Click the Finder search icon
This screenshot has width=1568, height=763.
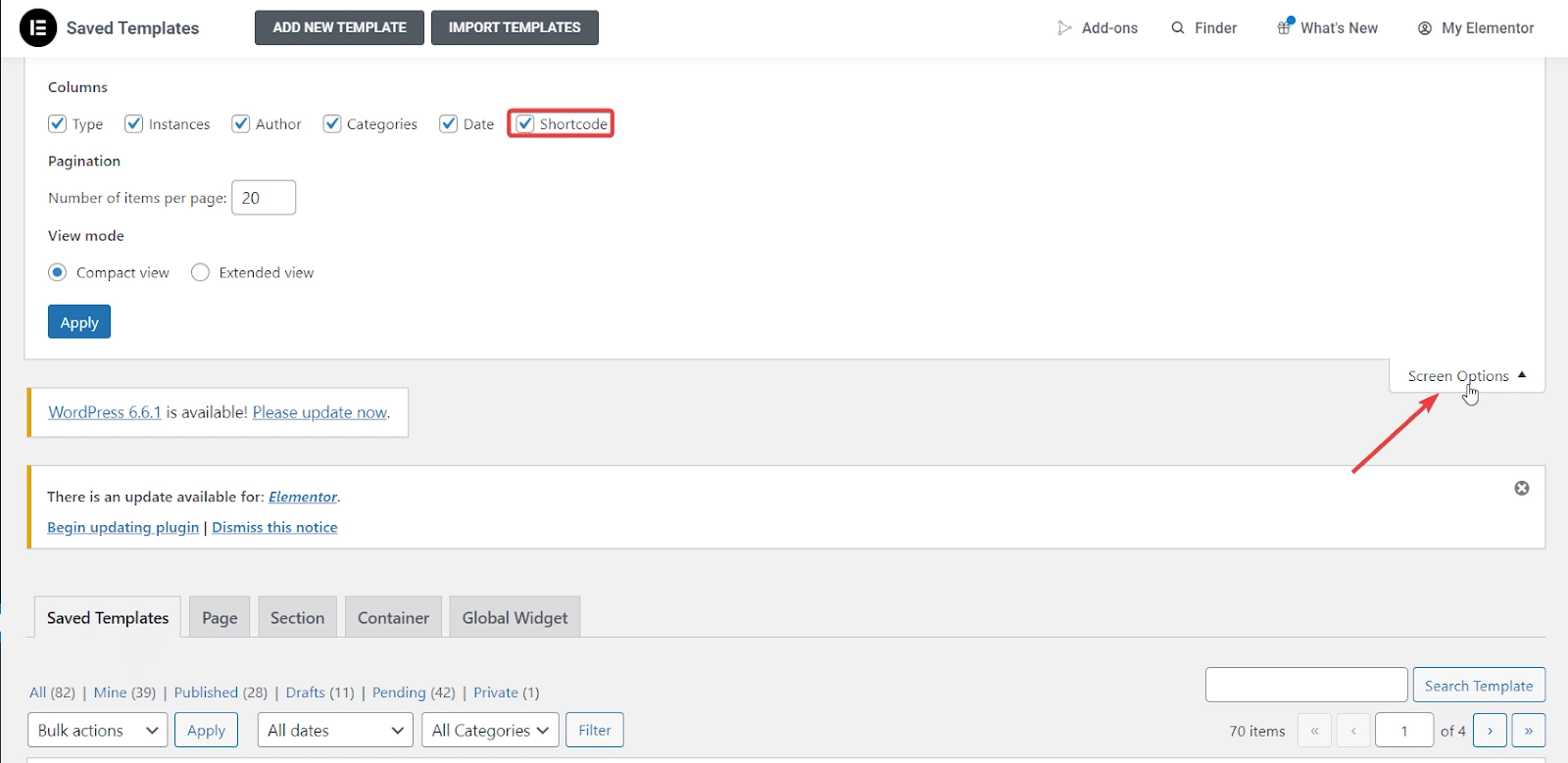coord(1178,27)
